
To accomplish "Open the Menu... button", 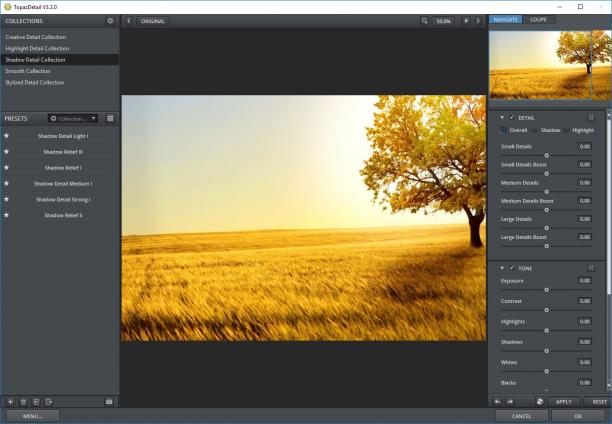I will point(33,416).
